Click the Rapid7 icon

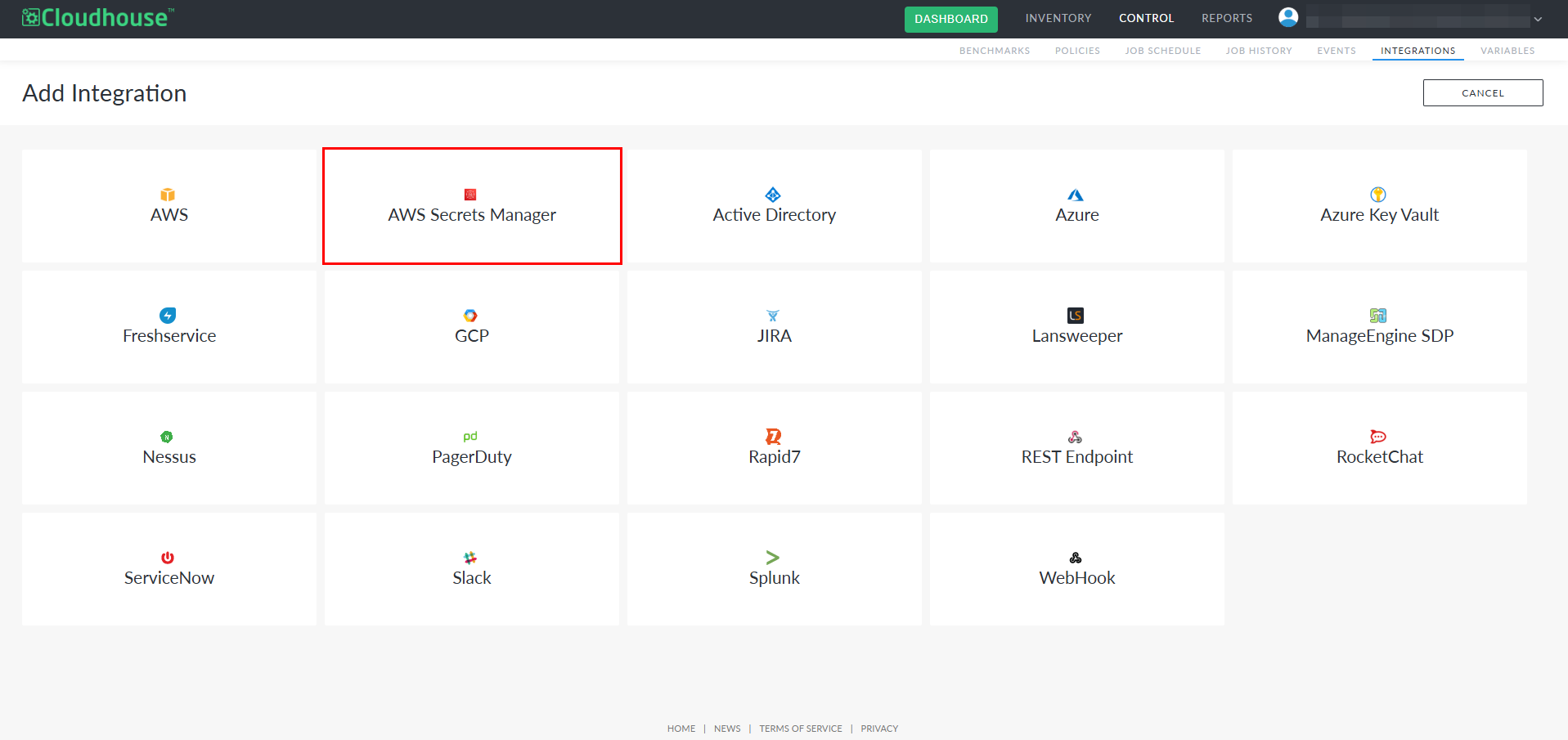tap(773, 437)
